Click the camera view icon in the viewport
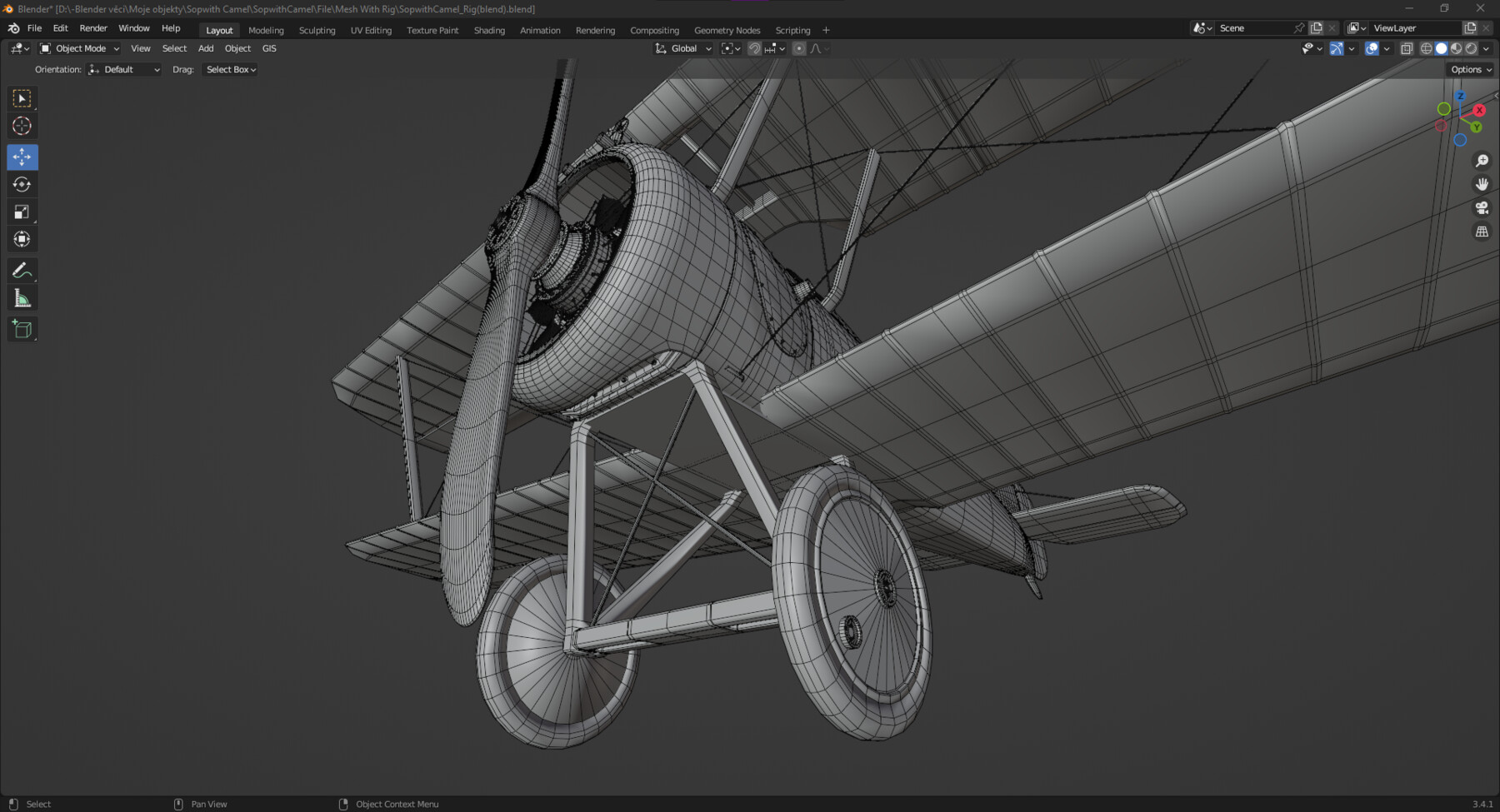1500x812 pixels. pyautogui.click(x=1483, y=208)
